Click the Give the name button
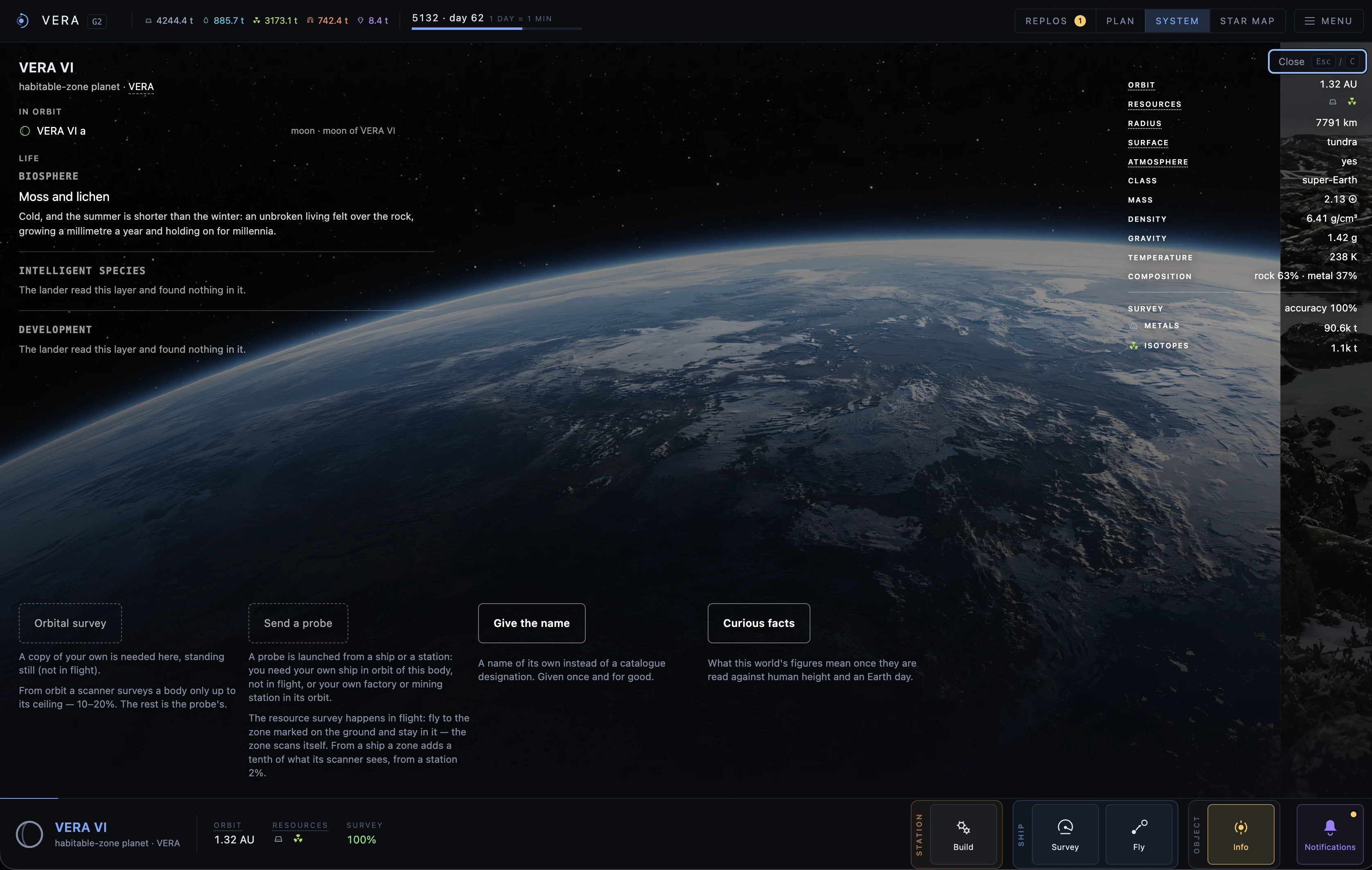This screenshot has height=870, width=1372. coord(532,623)
